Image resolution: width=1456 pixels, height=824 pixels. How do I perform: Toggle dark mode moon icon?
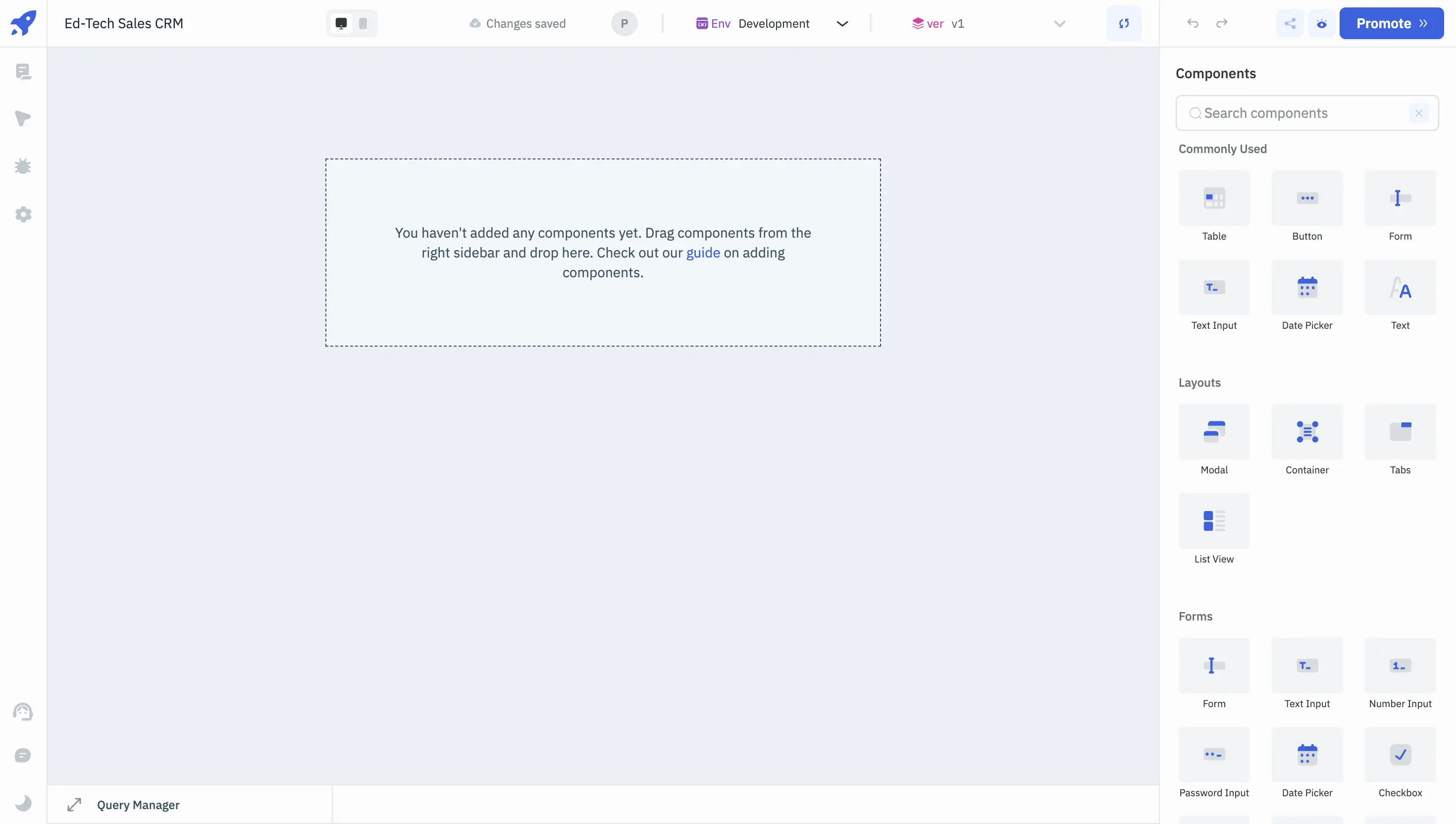[x=23, y=803]
